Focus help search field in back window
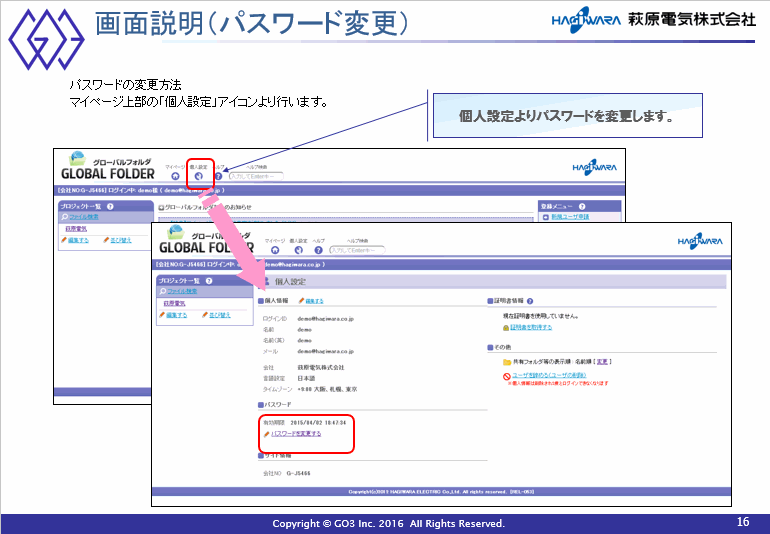The width and height of the screenshot is (770, 534). (x=256, y=176)
